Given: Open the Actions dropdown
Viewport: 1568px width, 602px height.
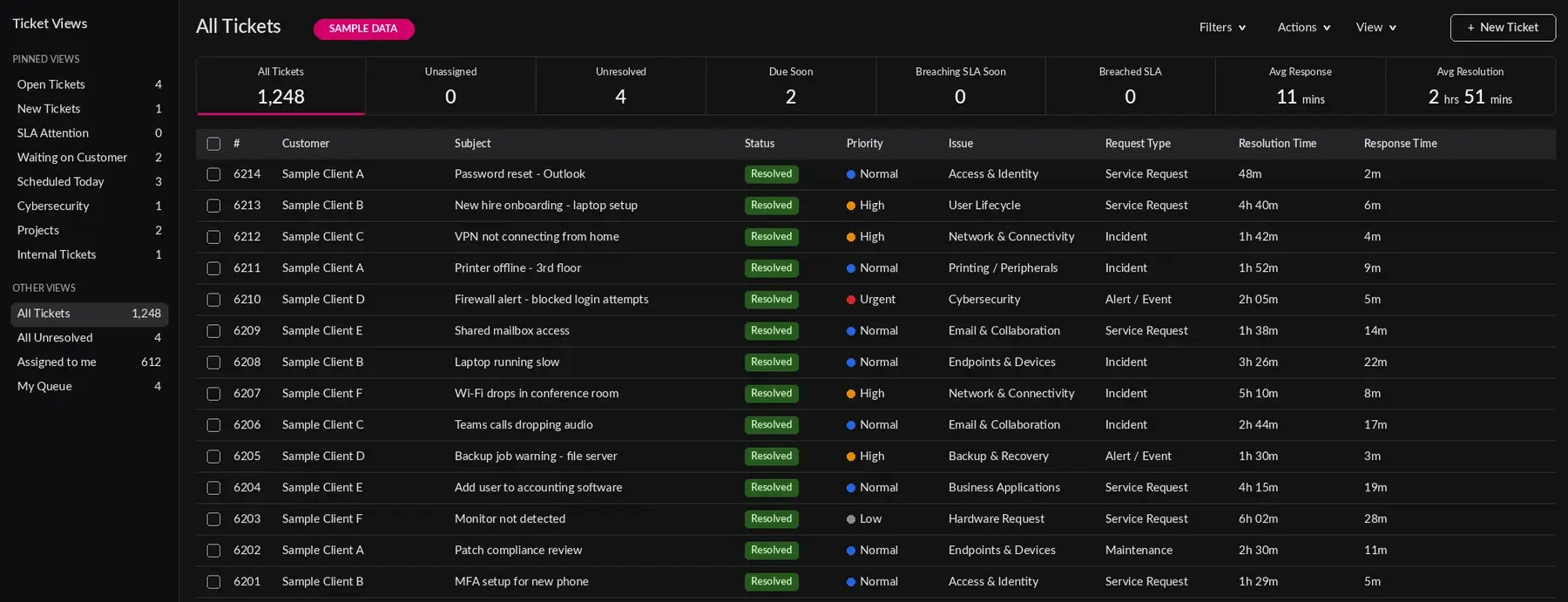Looking at the screenshot, I should tap(1304, 28).
